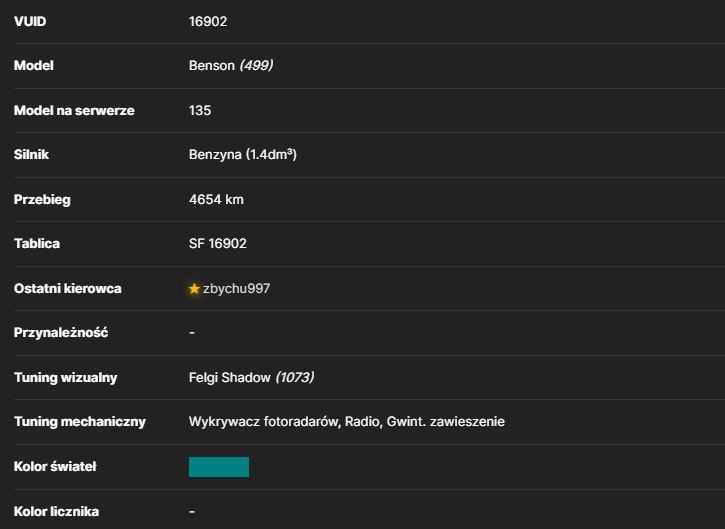Image resolution: width=725 pixels, height=529 pixels.
Task: Click the Benzyna (1.4dm³) engine value
Action: coord(243,154)
